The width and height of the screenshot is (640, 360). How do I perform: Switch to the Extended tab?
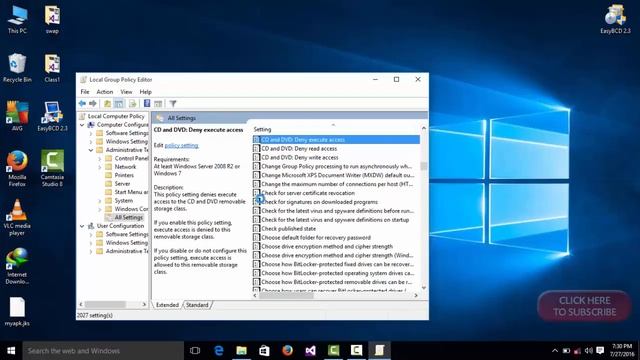click(x=167, y=305)
